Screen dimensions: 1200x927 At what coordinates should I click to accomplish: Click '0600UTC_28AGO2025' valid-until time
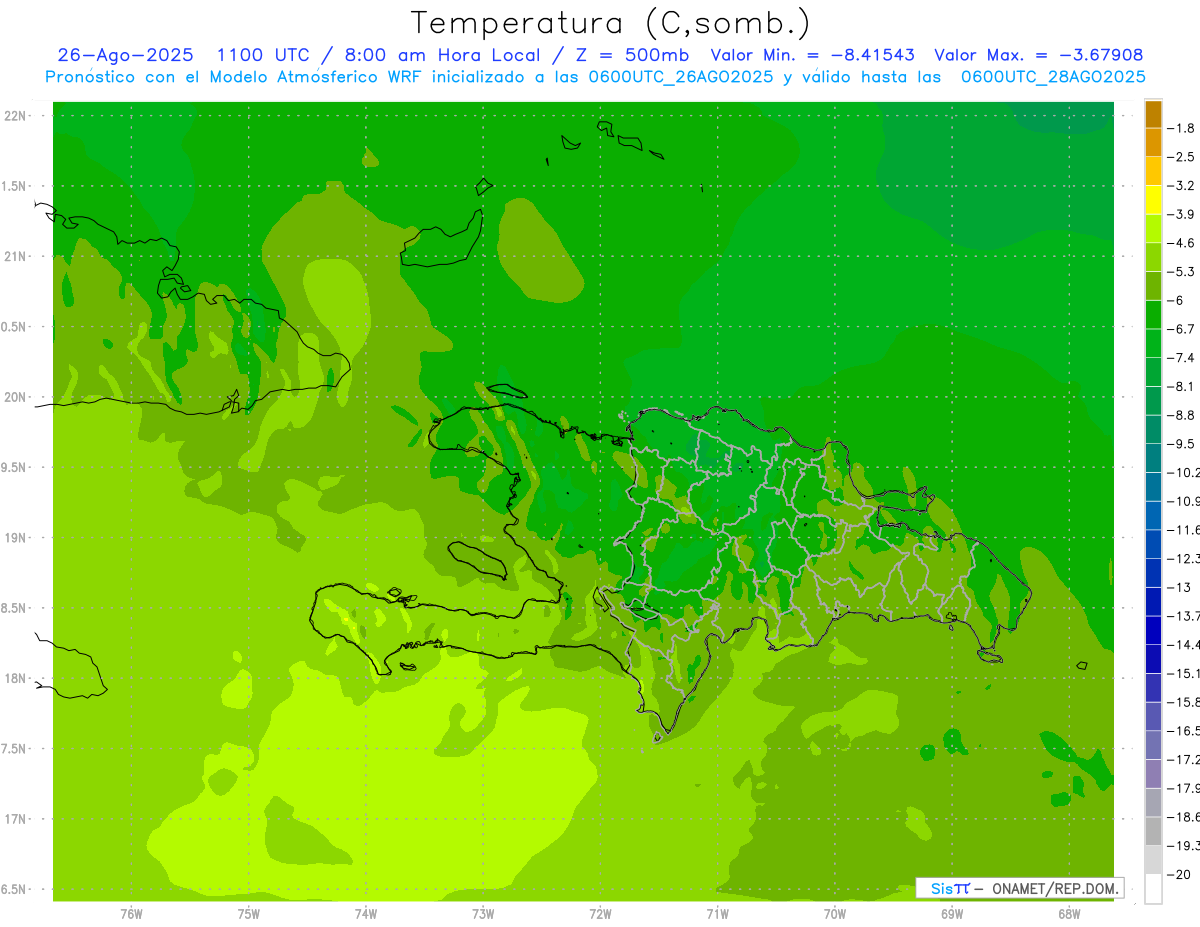coord(1053,77)
